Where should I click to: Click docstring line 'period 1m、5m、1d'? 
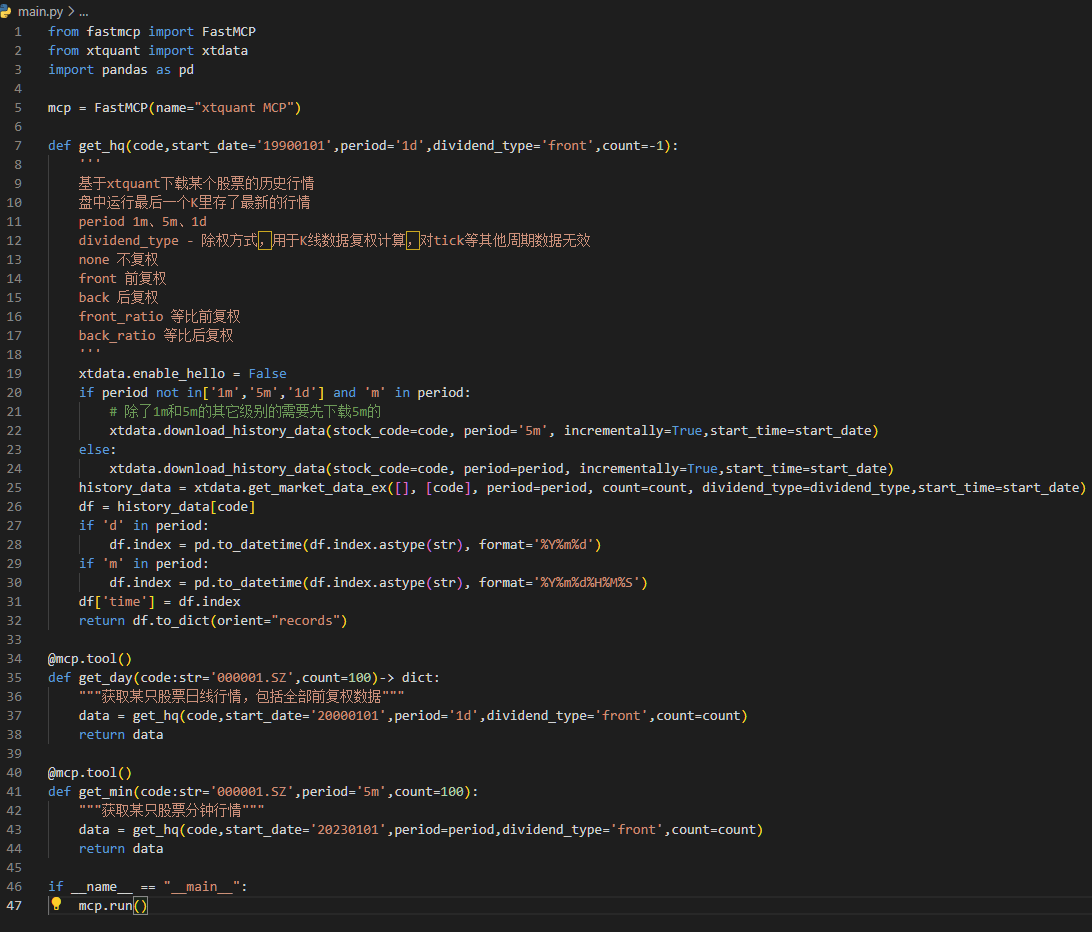tap(143, 222)
